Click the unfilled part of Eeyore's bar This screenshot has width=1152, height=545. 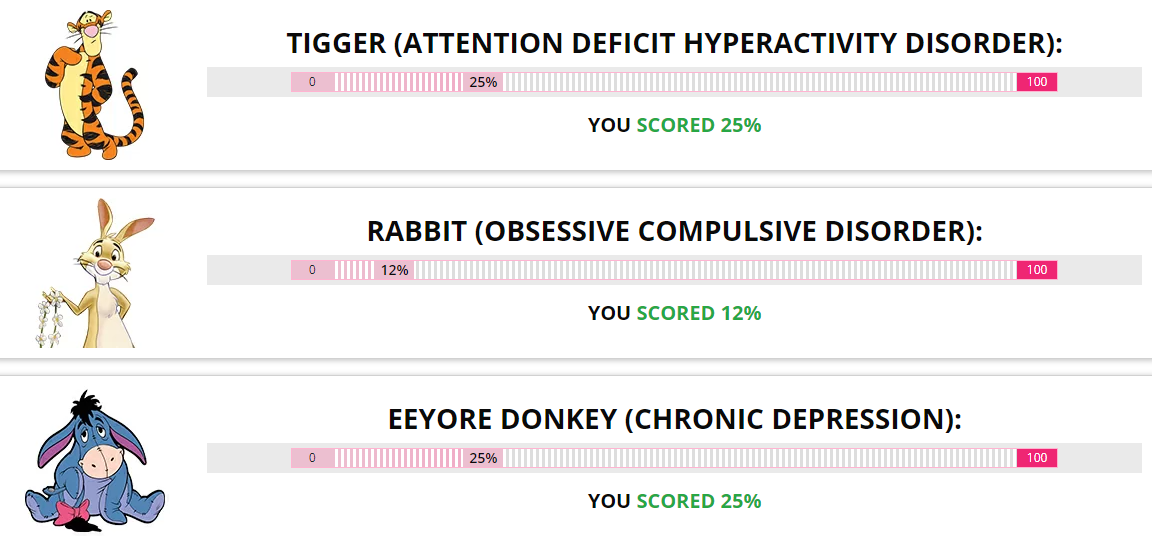pyautogui.click(x=760, y=458)
